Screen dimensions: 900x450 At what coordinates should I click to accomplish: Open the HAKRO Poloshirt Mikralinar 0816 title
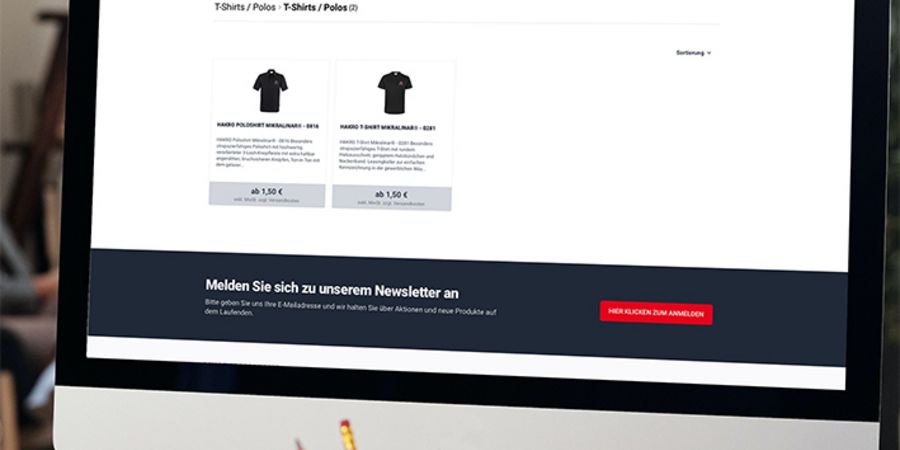pos(267,125)
